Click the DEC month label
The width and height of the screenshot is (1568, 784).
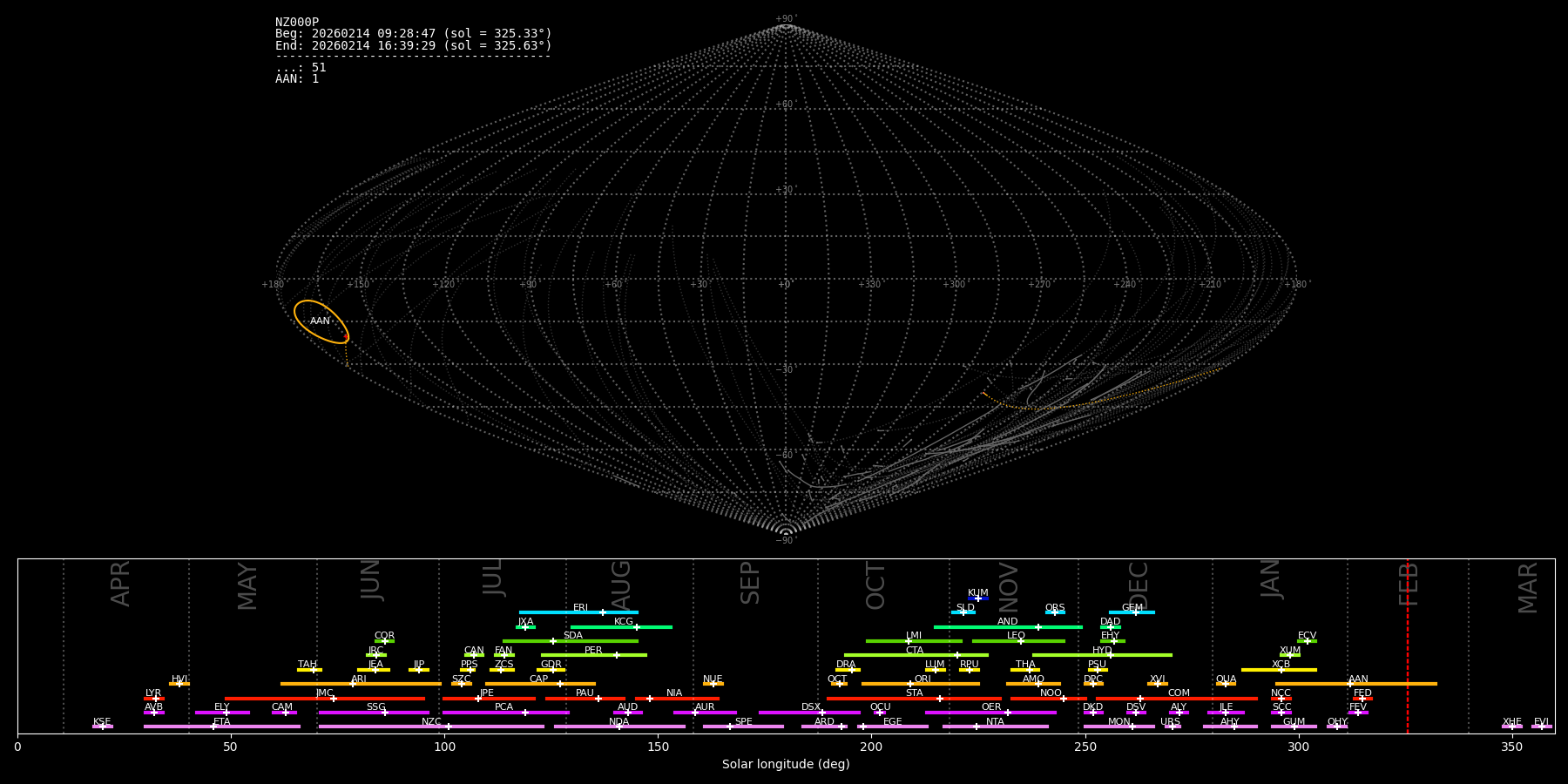1139,585
